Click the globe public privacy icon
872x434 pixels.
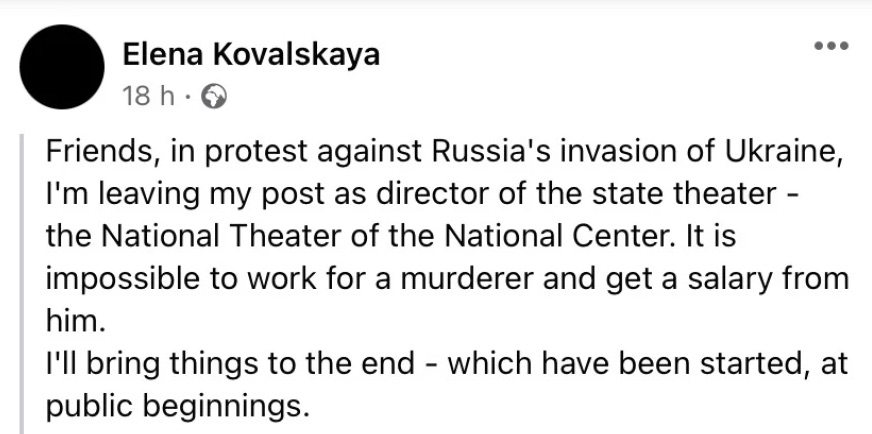point(214,97)
